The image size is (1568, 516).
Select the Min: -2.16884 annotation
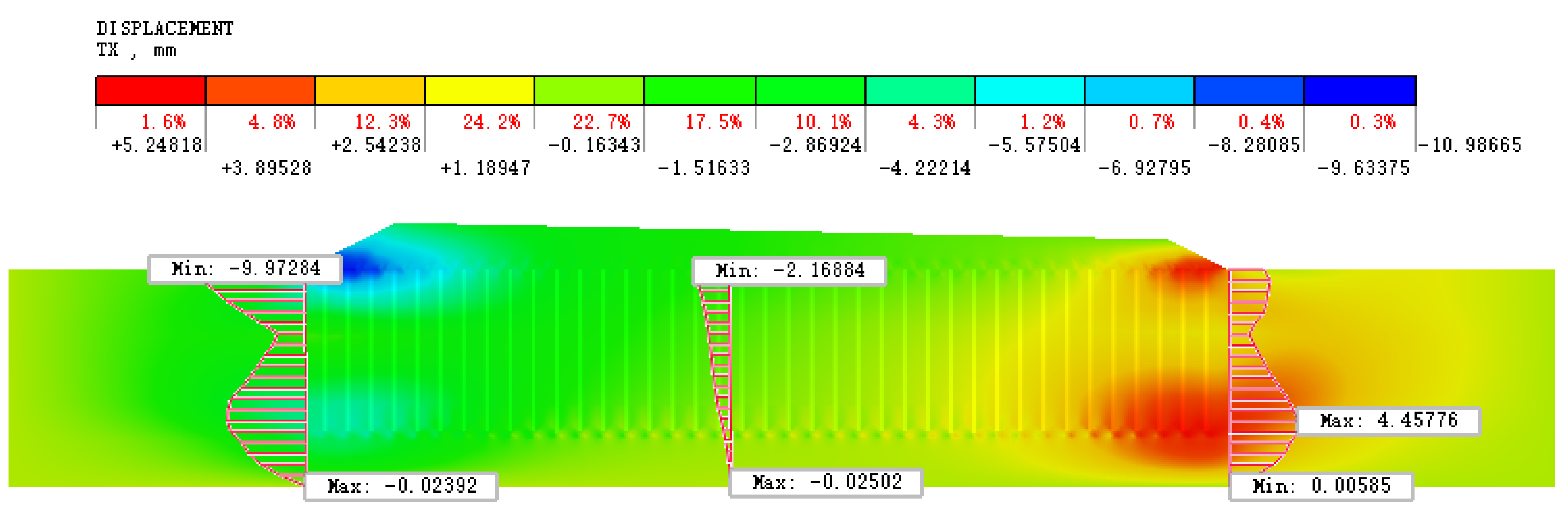789,271
